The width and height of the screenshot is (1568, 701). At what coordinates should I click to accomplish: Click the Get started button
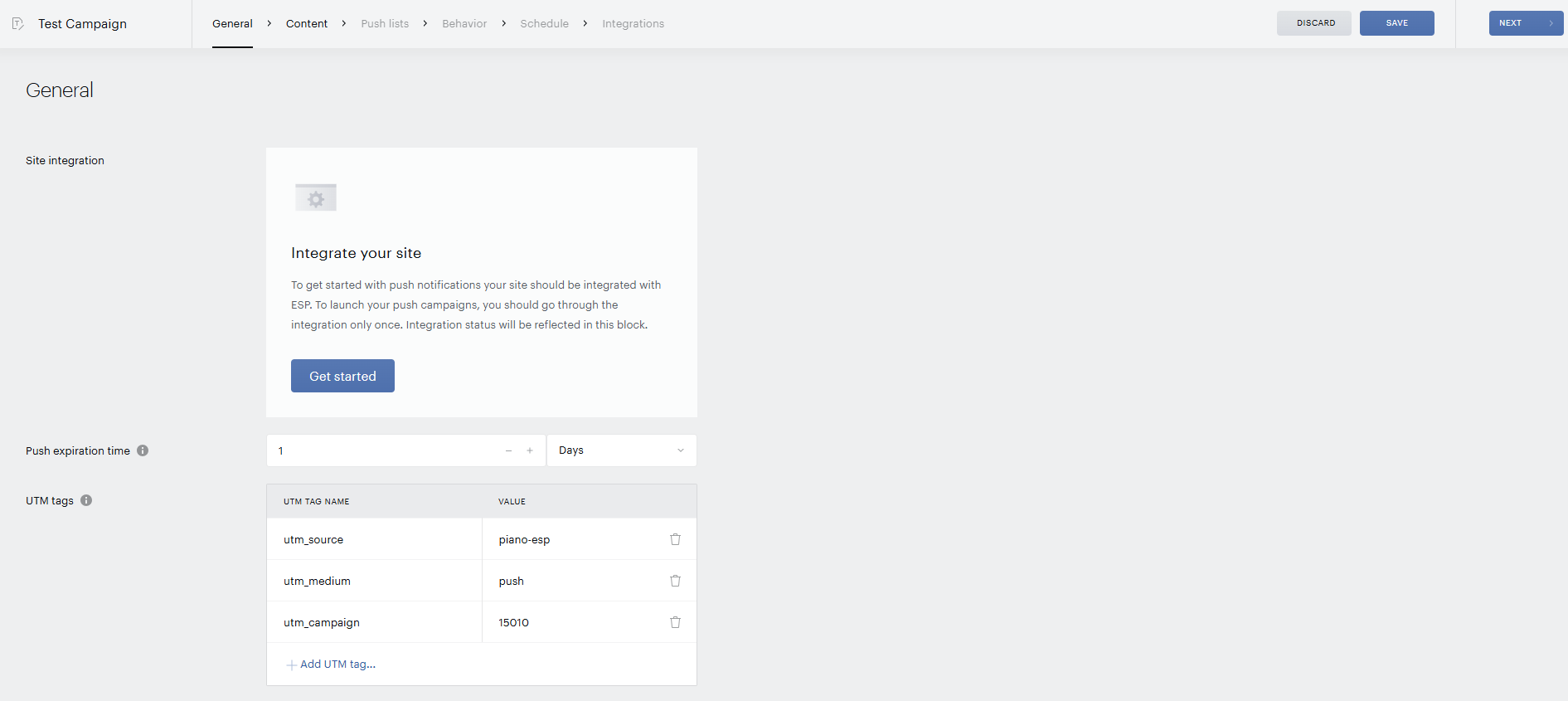[x=342, y=376]
